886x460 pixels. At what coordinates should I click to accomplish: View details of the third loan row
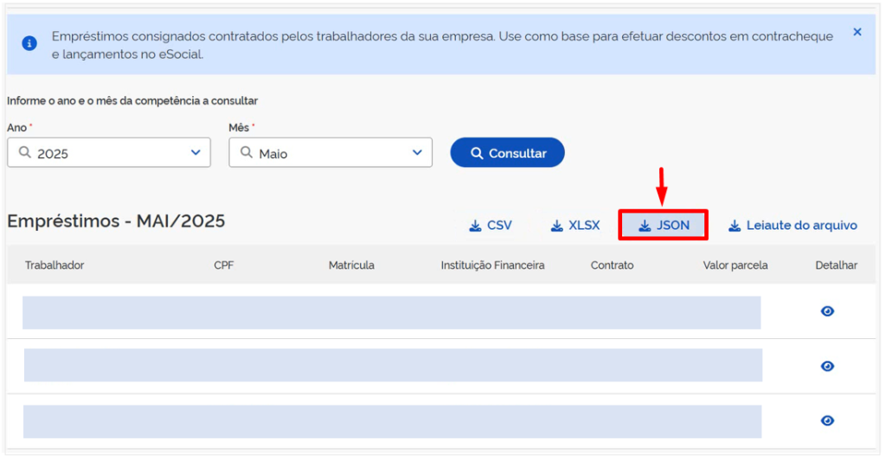click(827, 420)
